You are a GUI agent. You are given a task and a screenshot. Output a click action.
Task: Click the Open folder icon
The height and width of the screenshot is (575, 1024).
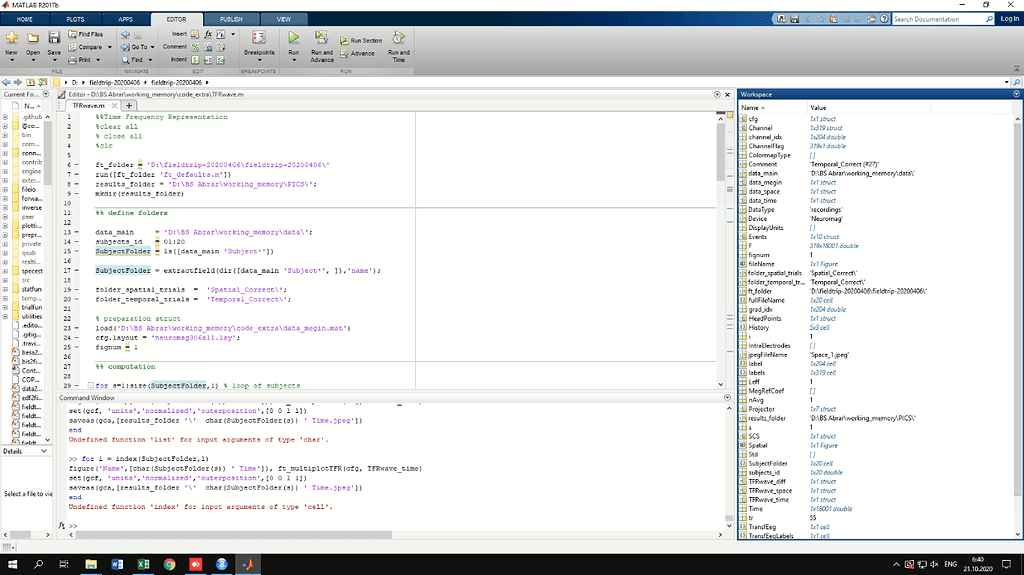pyautogui.click(x=33, y=40)
